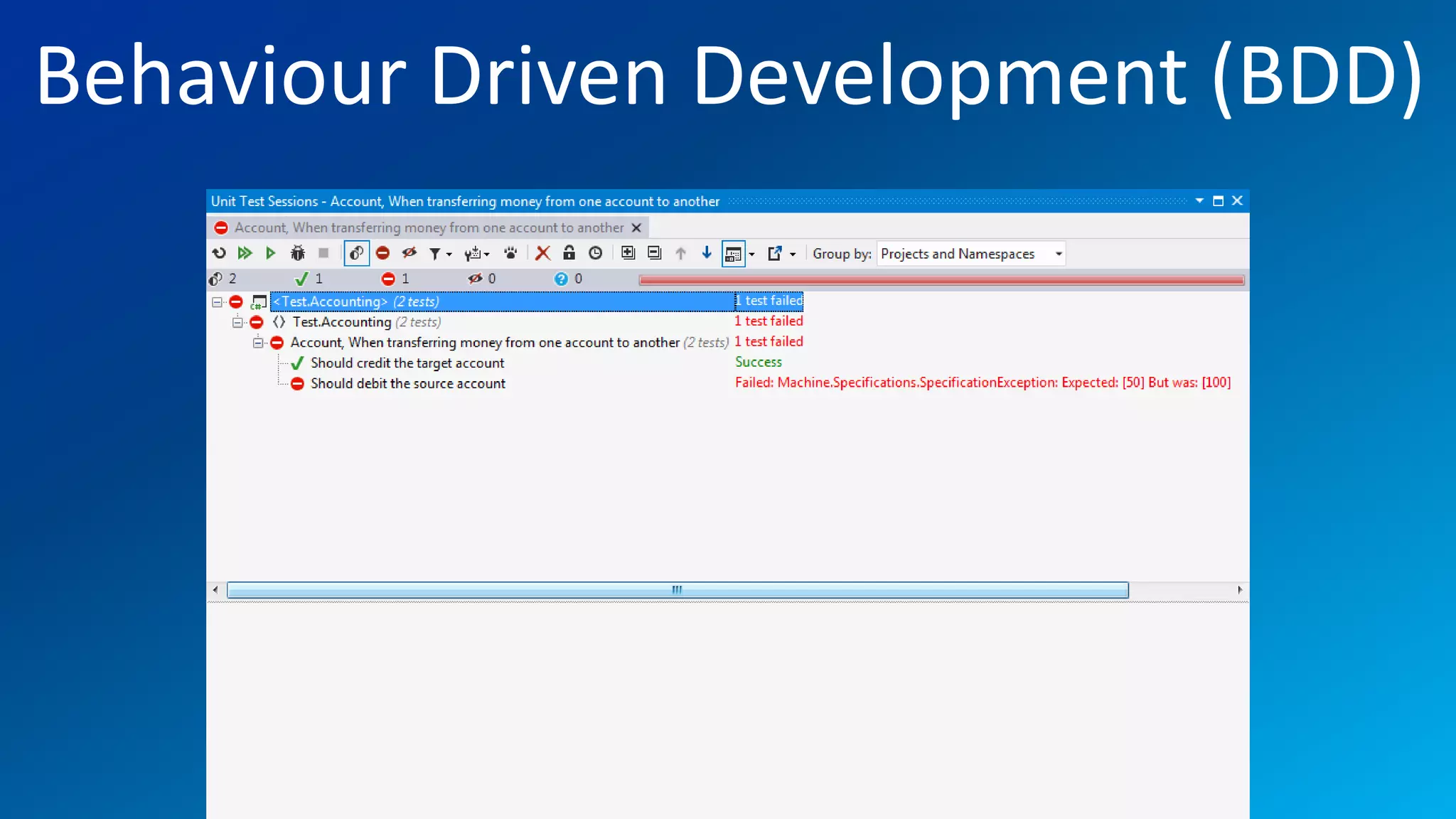The height and width of the screenshot is (819, 1456).
Task: Collapse all nodes with minus icon
Action: 654,253
